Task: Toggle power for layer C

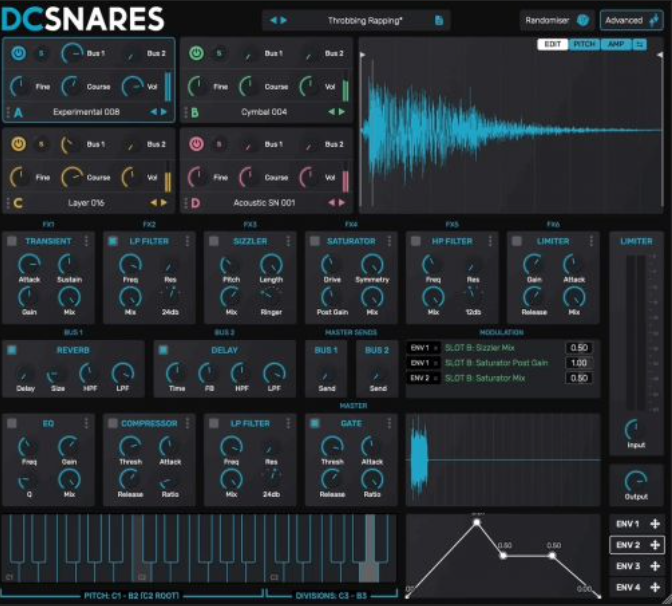Action: [x=18, y=144]
